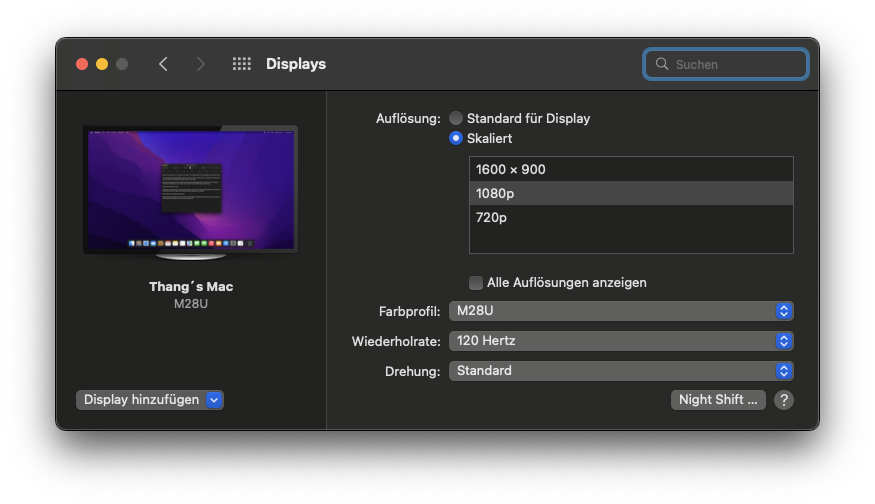The image size is (875, 504).
Task: Open the Drehung Standard dropdown
Action: [x=621, y=371]
